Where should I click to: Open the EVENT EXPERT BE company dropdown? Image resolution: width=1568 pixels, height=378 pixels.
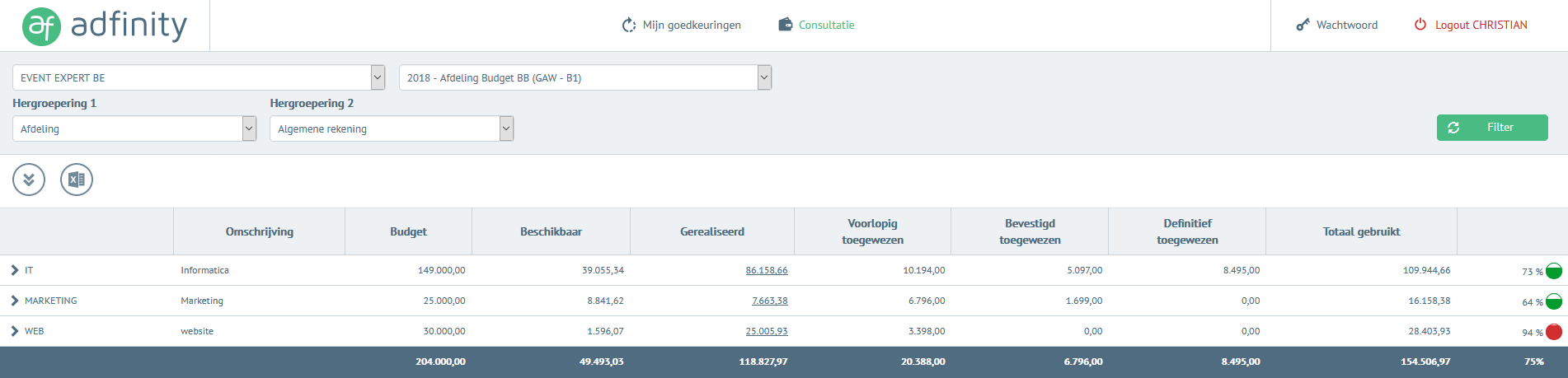(x=199, y=78)
